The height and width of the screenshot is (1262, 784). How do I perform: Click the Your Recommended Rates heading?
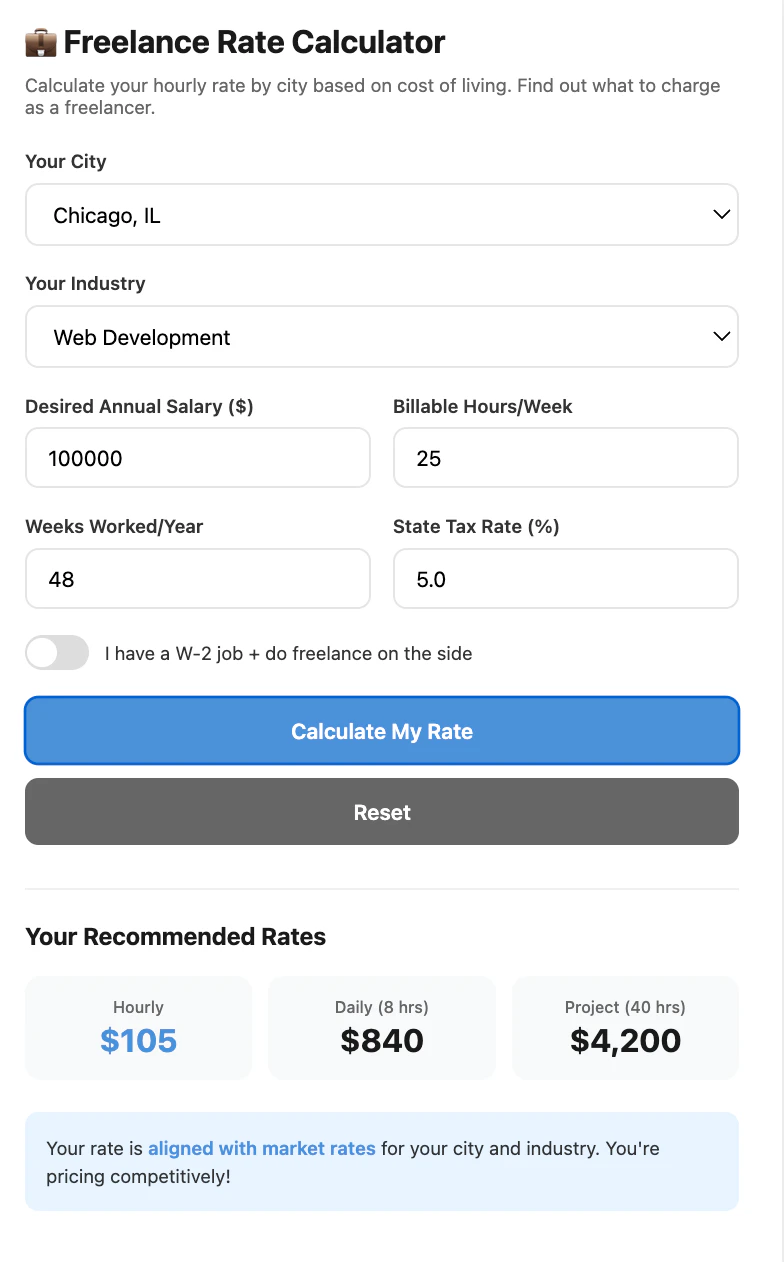pos(175,937)
